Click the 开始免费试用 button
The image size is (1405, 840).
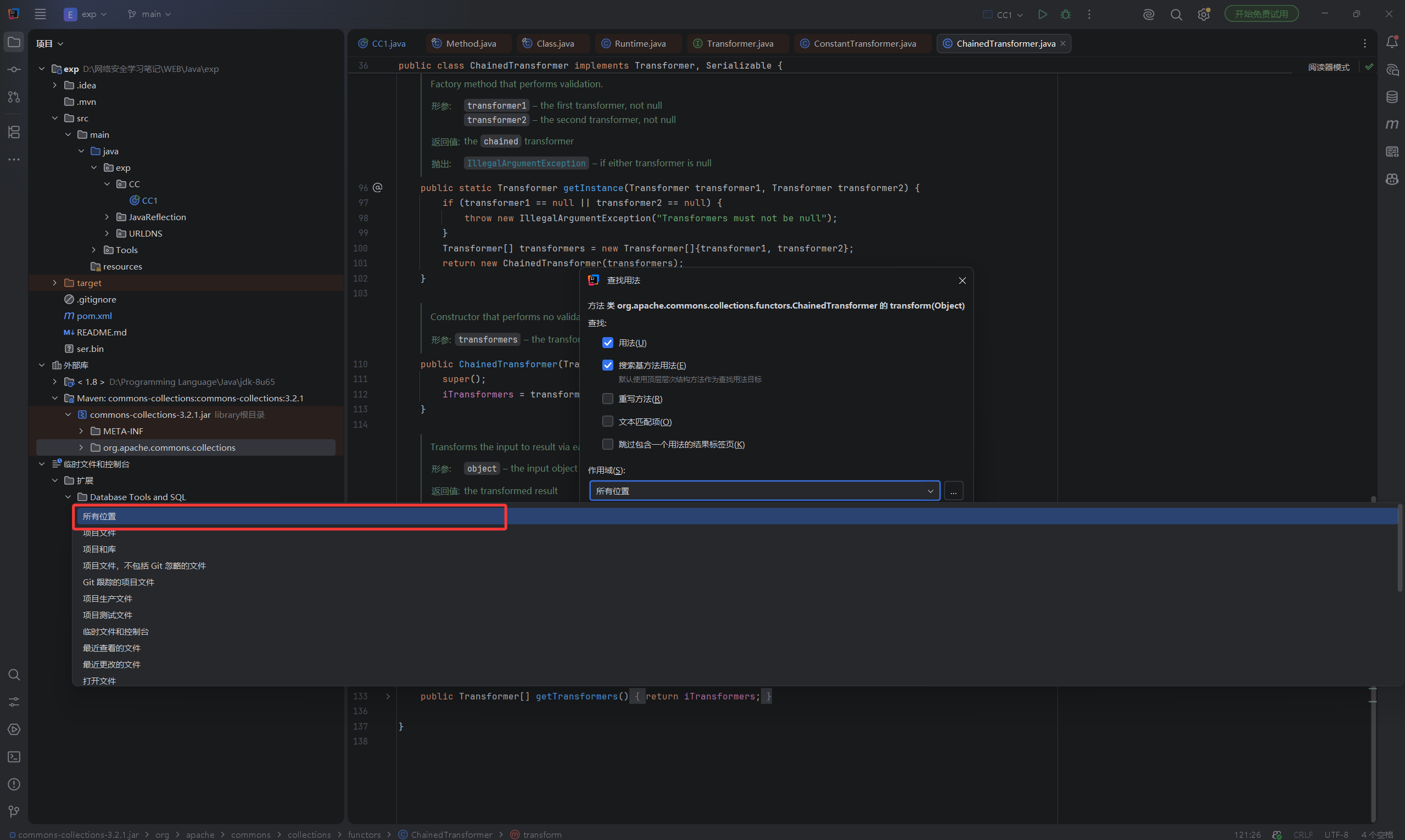click(x=1261, y=14)
